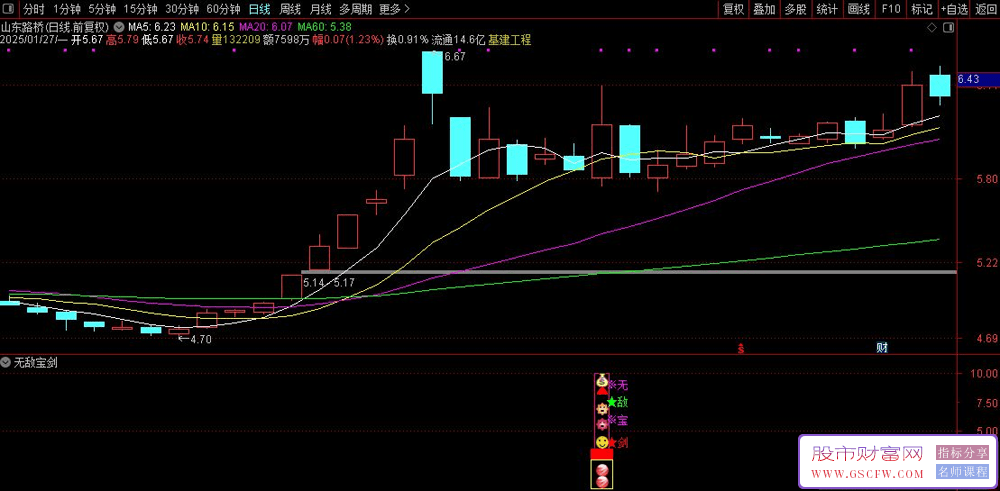Open F10 company information

(891, 9)
